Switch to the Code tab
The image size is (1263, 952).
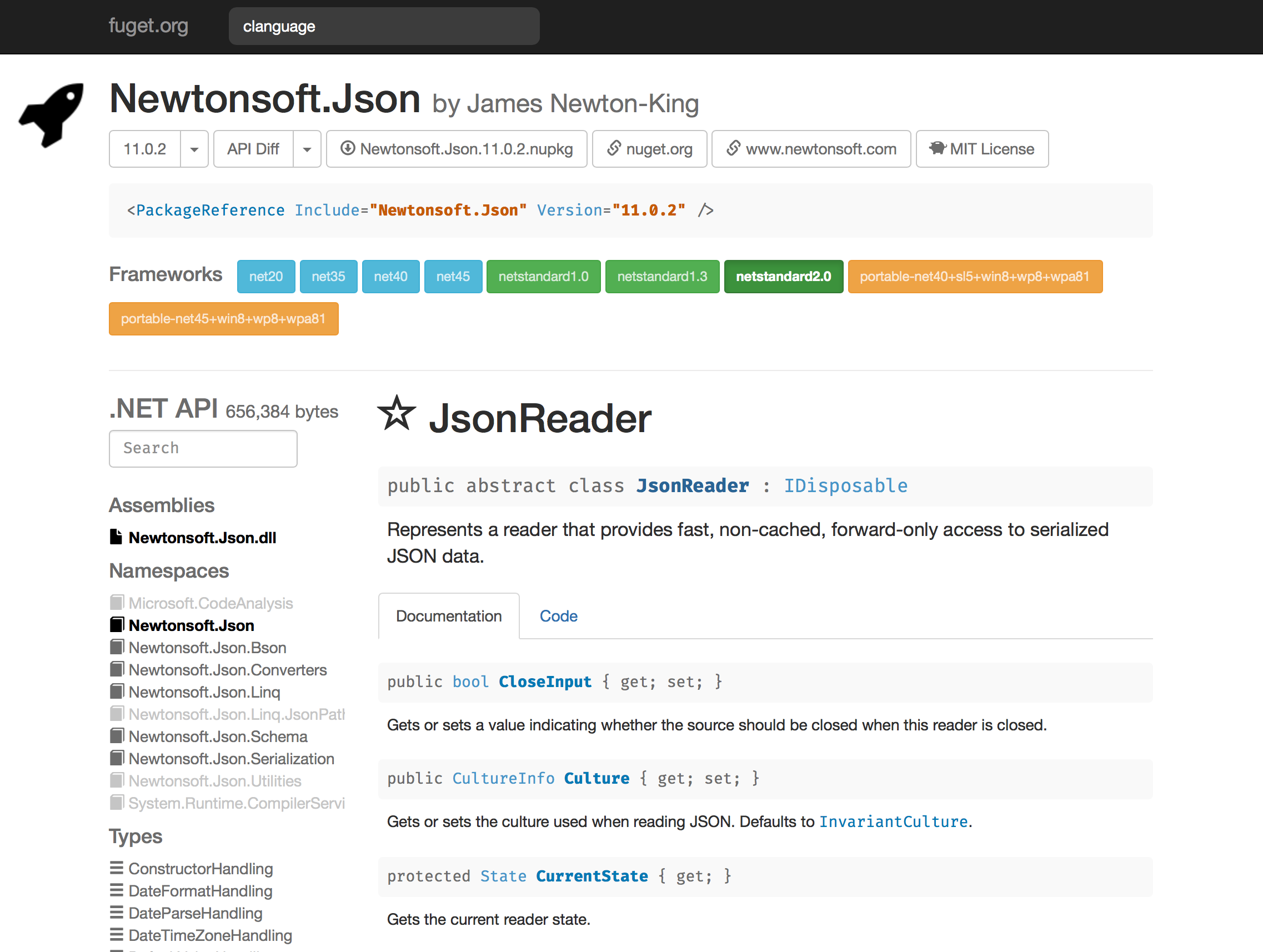[x=559, y=616]
